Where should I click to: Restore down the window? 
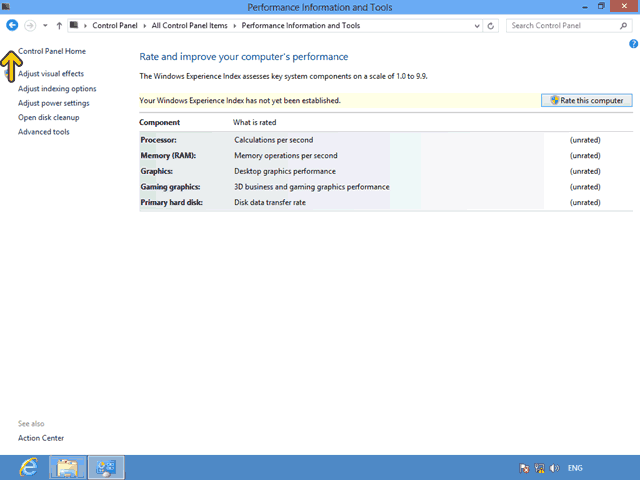click(601, 6)
